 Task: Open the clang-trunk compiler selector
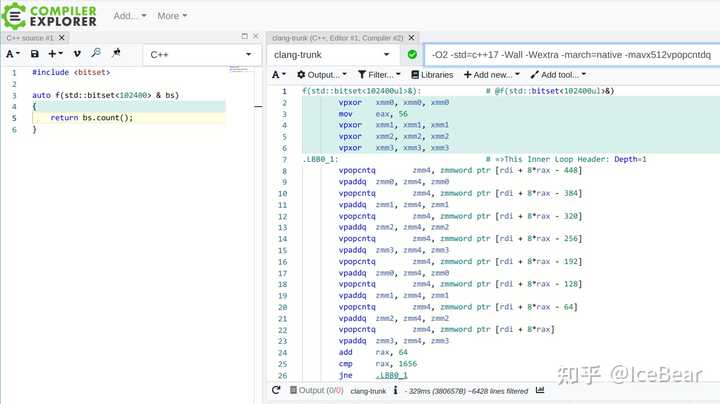(x=333, y=54)
